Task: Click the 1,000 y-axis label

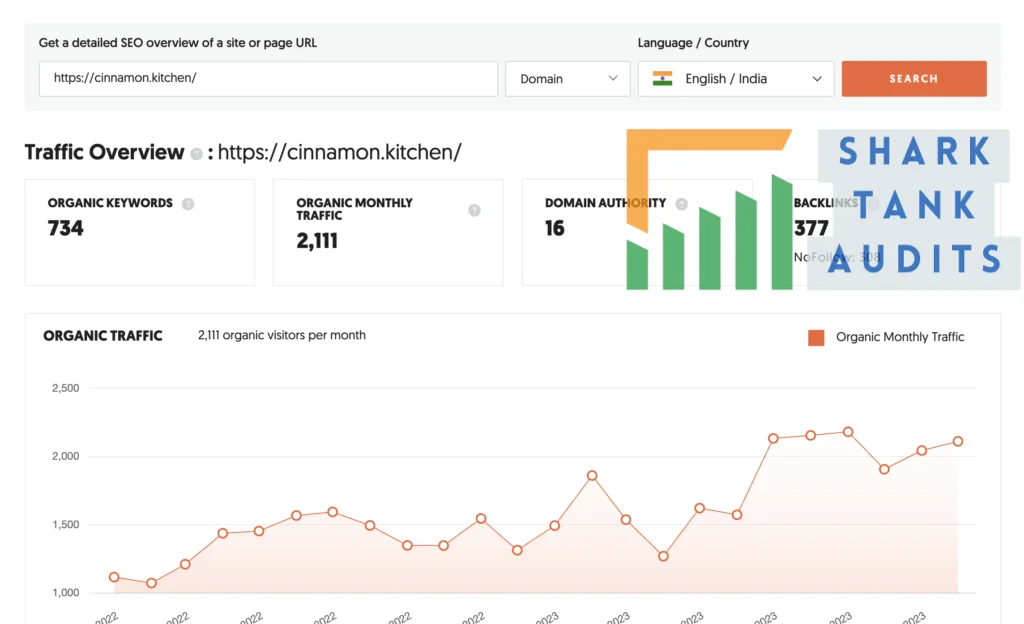Action: tap(65, 593)
